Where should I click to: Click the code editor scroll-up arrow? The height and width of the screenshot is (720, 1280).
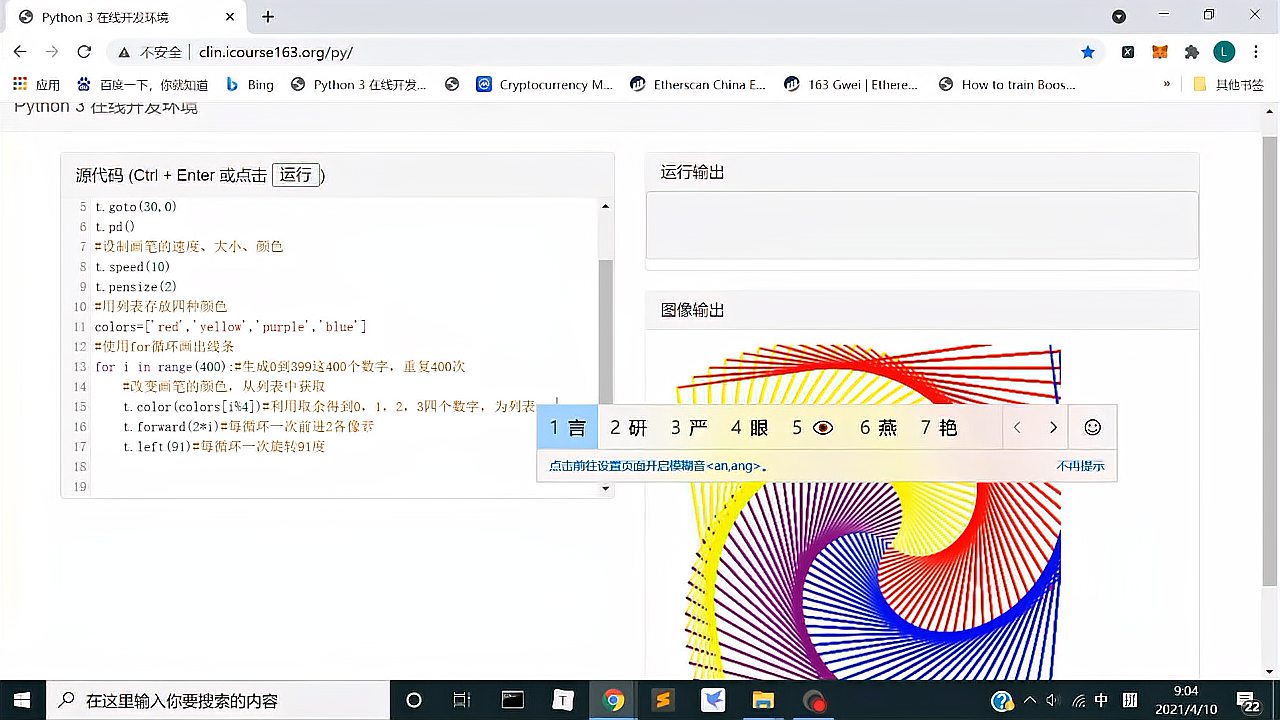(x=605, y=206)
